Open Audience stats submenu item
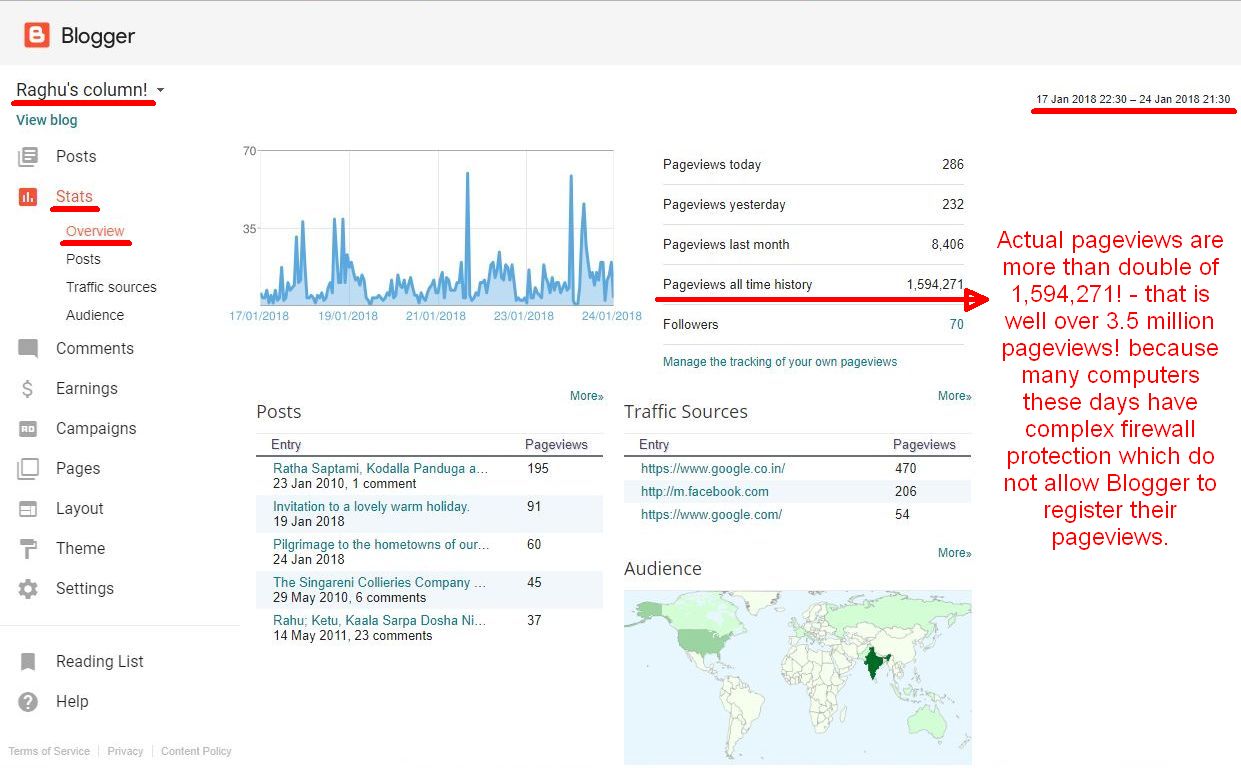The image size is (1241, 768). (x=95, y=315)
